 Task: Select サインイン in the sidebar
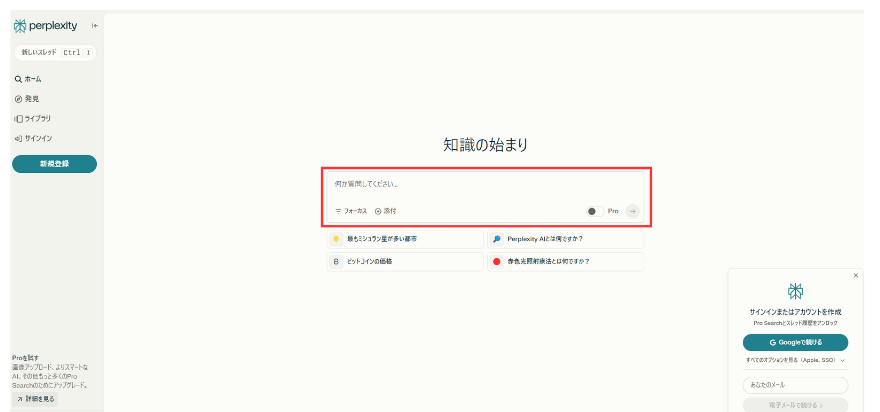(x=33, y=138)
